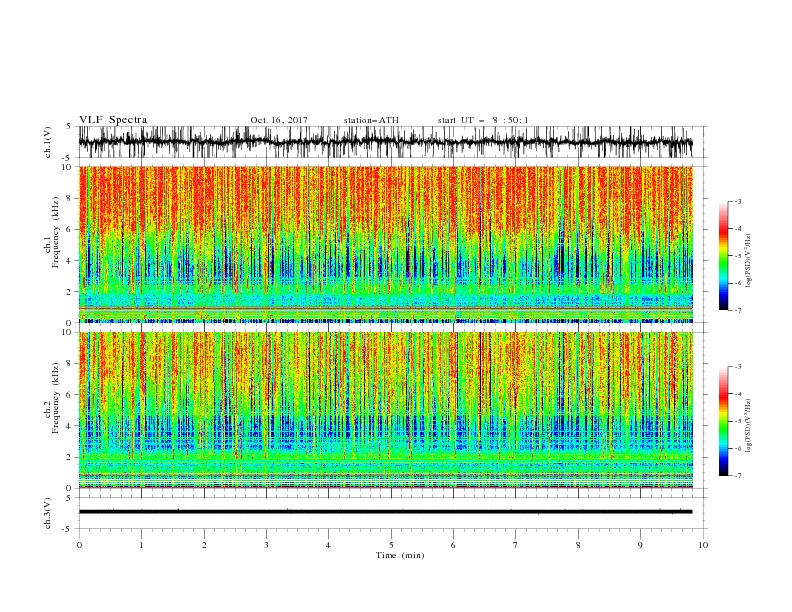This screenshot has height=612, width=792.
Task: Click the time axis tick label "10"
Action: 703,545
